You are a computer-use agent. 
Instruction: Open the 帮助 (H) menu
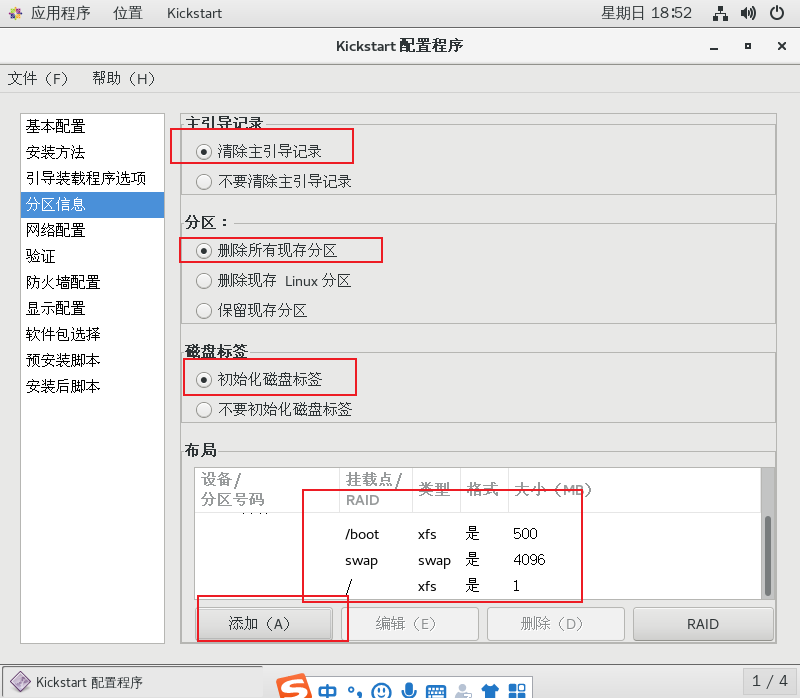coord(123,79)
